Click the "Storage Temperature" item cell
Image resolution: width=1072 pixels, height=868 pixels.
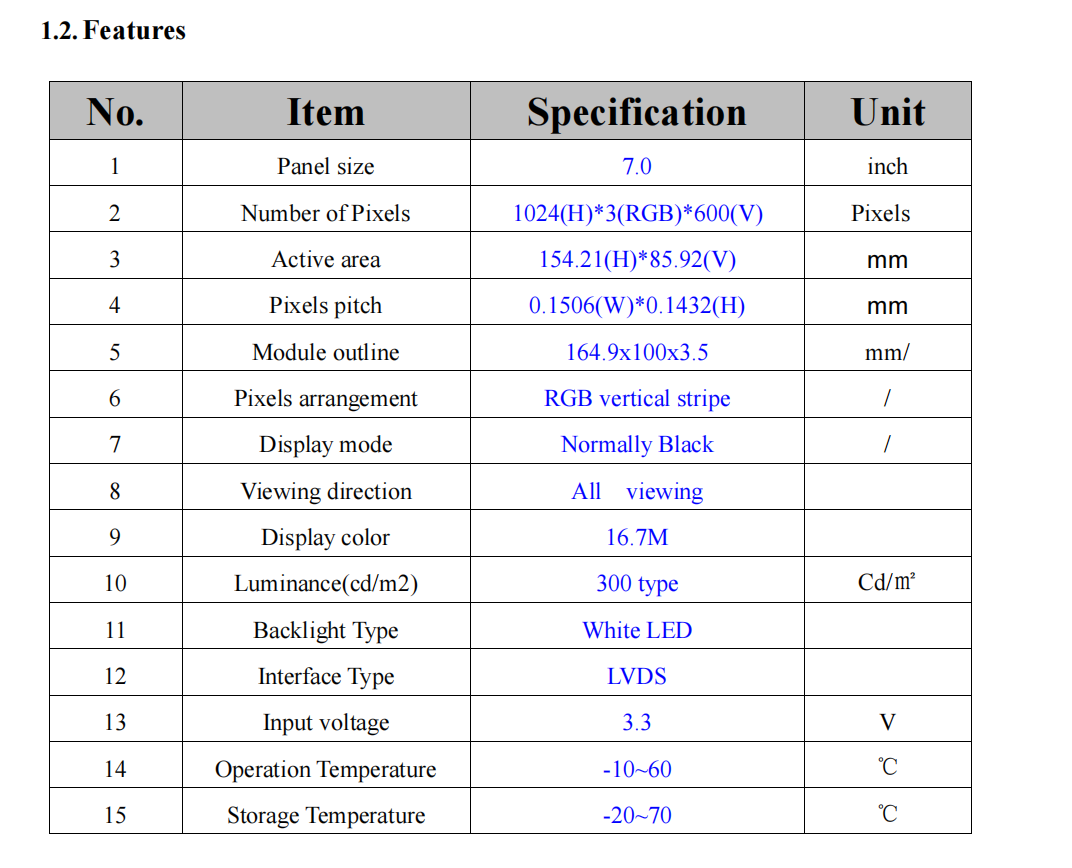tap(325, 815)
